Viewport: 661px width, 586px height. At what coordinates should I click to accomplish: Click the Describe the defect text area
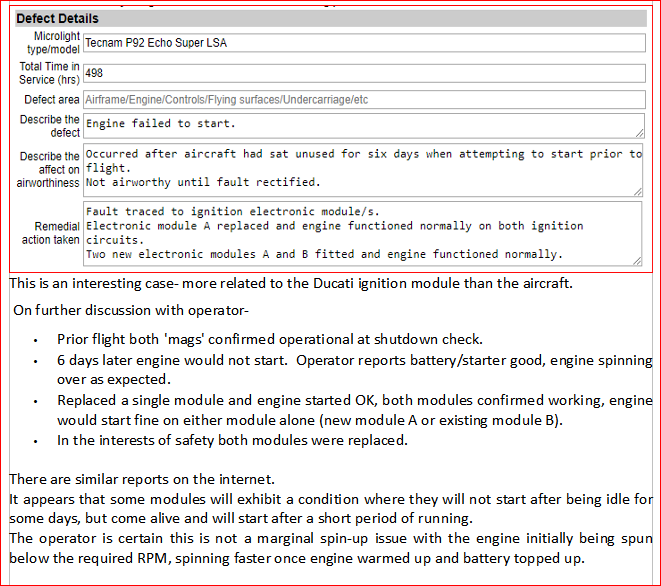[364, 126]
